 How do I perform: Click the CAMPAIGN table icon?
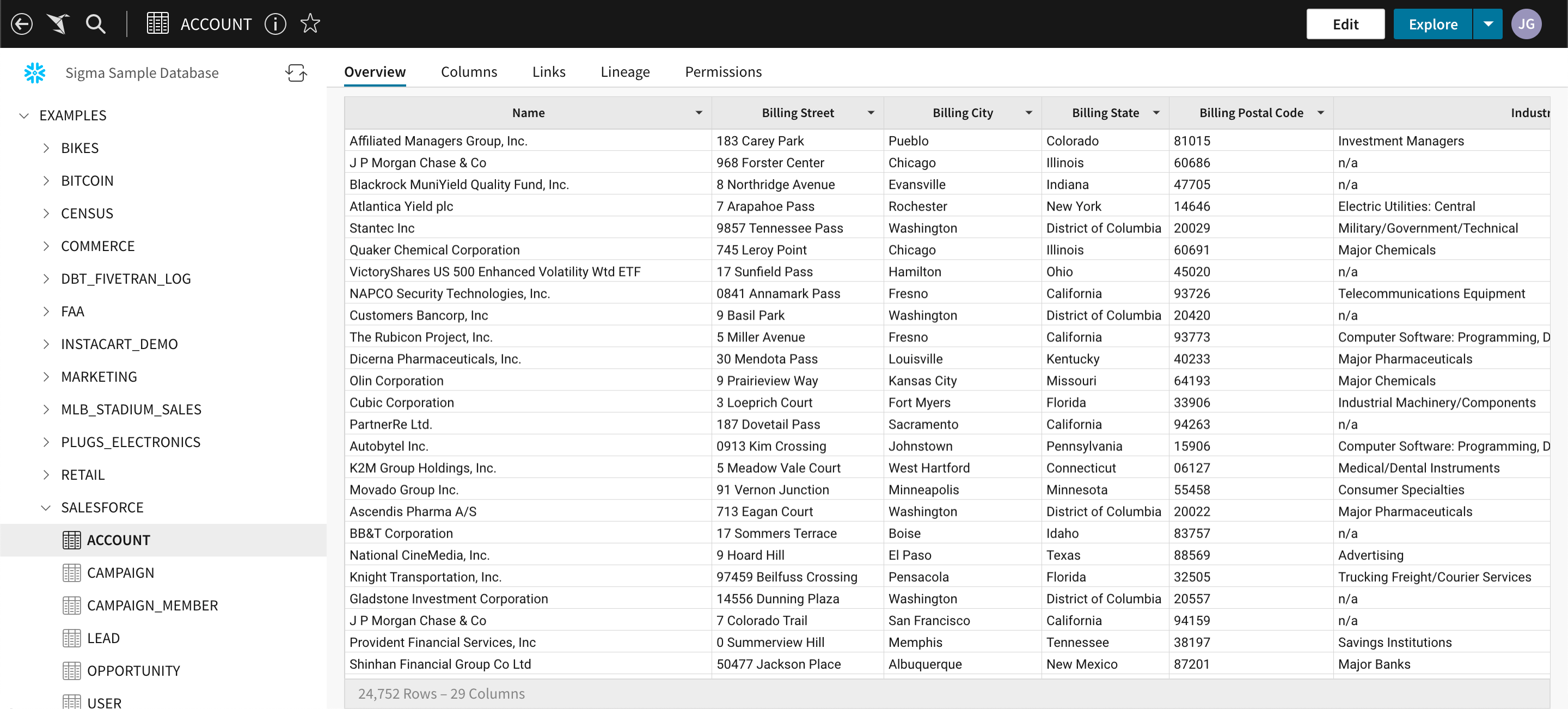pos(72,573)
